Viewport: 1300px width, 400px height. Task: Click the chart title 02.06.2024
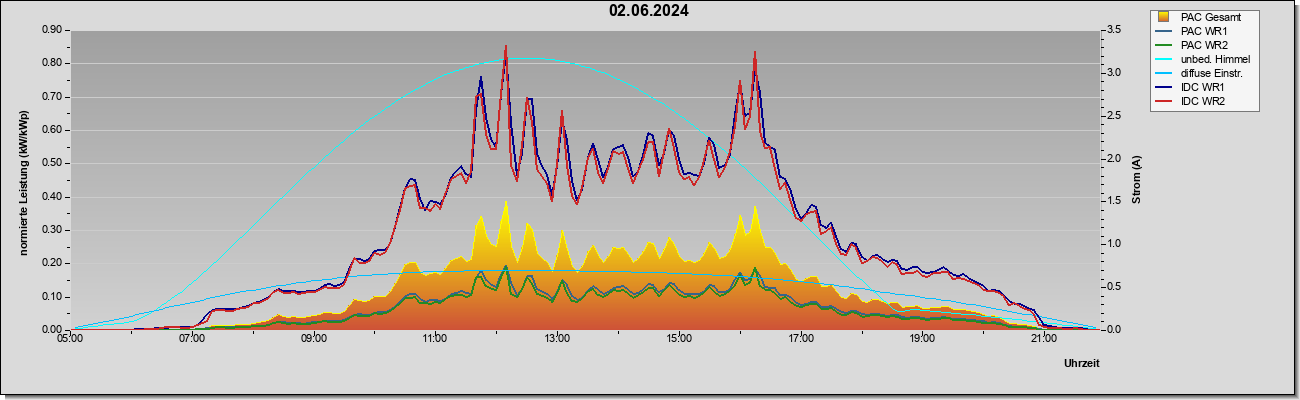coord(648,11)
